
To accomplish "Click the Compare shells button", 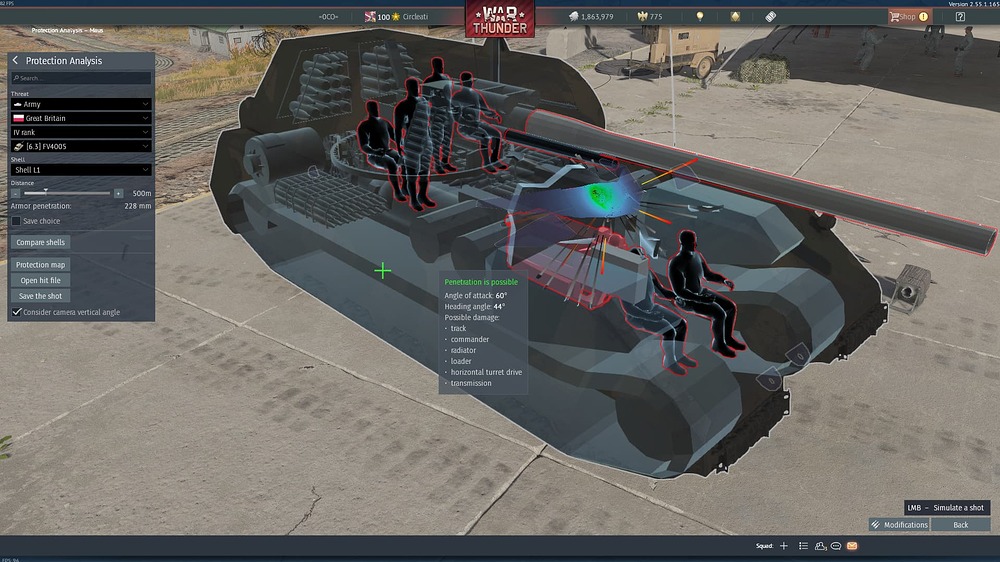I will [40, 242].
